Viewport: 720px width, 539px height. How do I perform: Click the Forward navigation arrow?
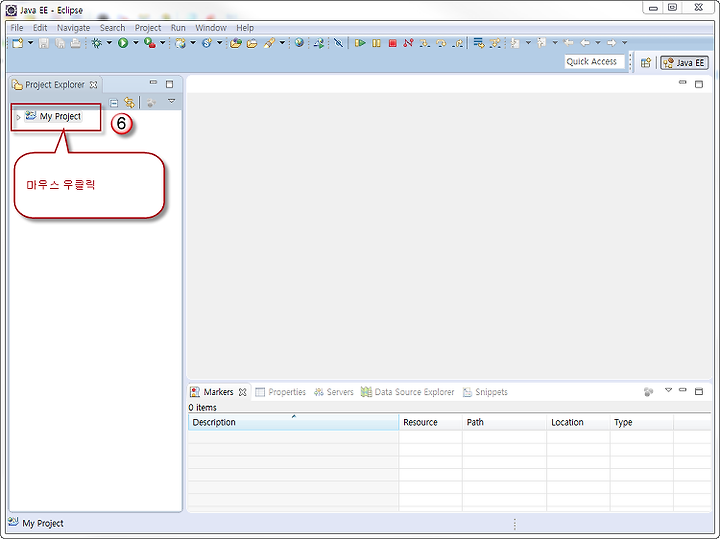coord(611,43)
